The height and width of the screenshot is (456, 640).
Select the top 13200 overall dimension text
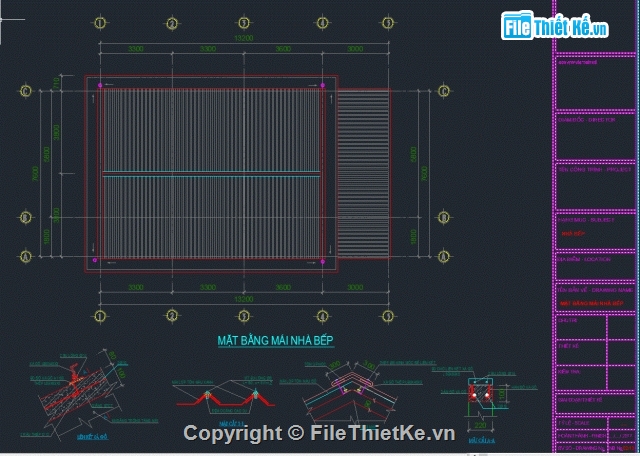click(244, 38)
